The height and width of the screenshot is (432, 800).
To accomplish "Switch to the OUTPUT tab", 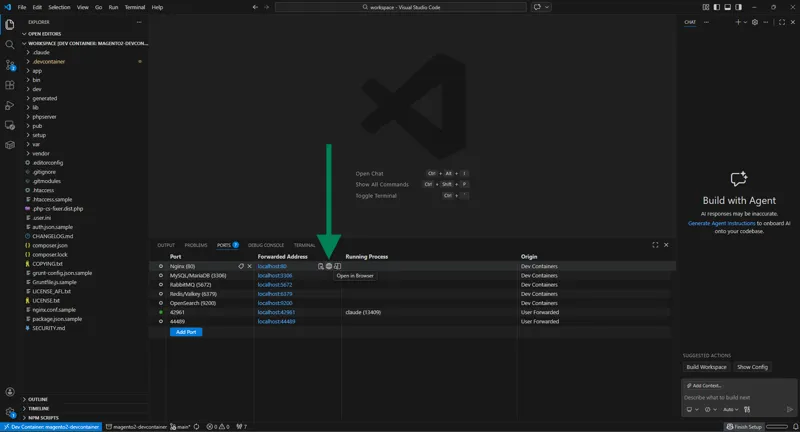I will 166,245.
